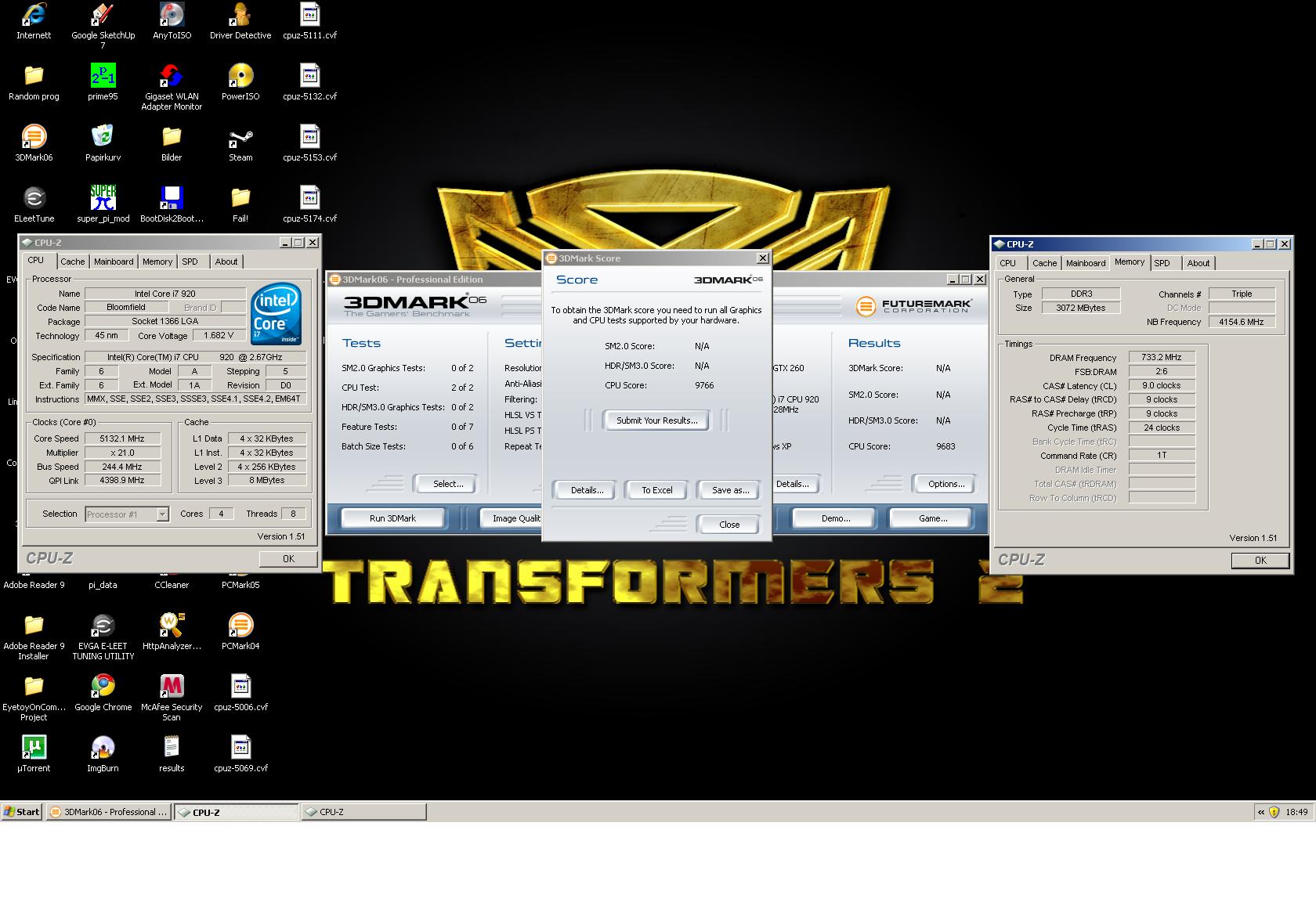Click Submit Your Results button
The image size is (1316, 902).
point(656,420)
